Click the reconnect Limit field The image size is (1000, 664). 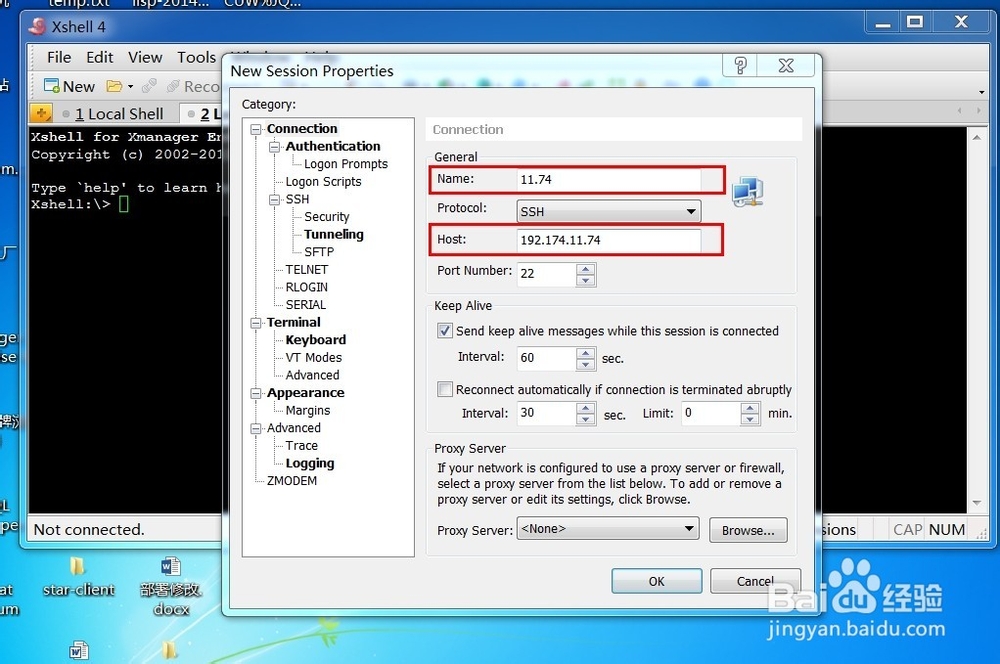[x=711, y=413]
